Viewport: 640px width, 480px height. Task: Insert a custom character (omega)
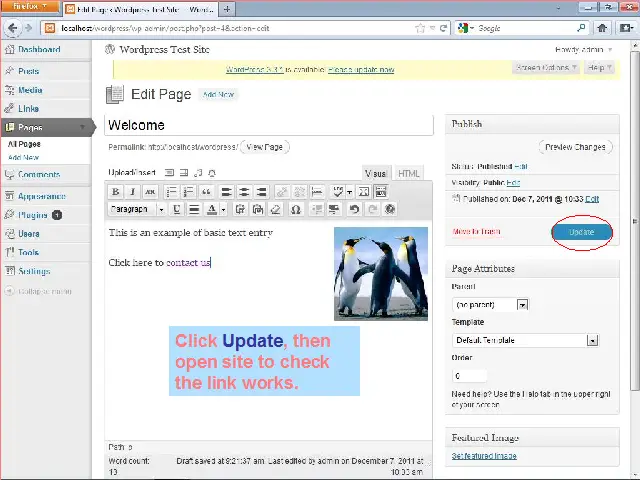tap(296, 209)
